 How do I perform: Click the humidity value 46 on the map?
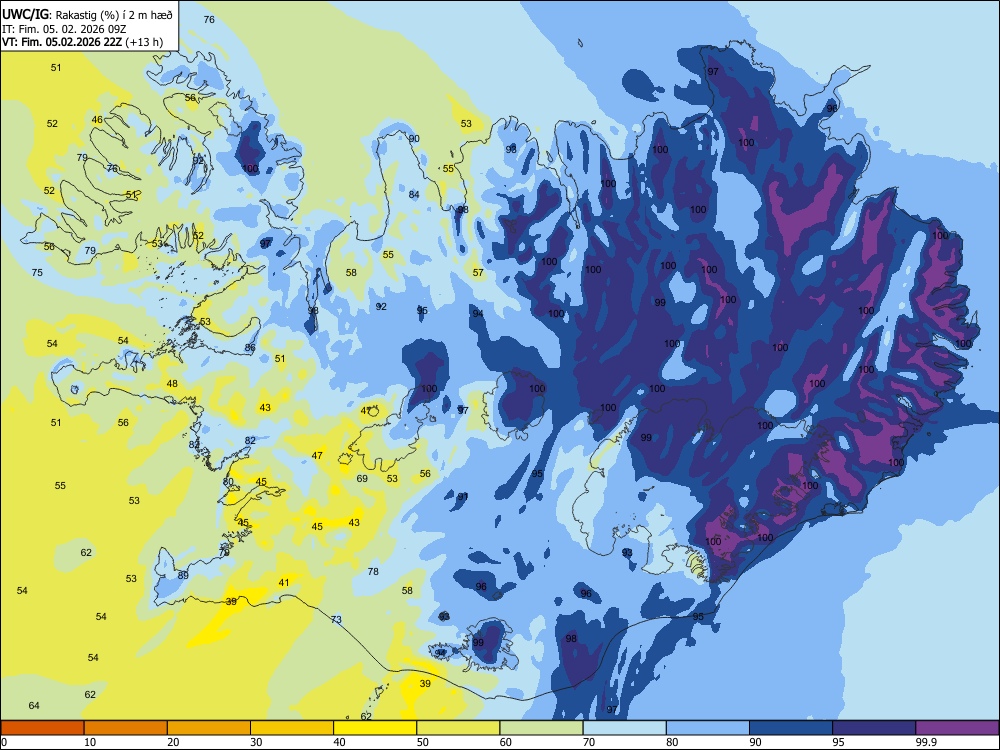pos(97,119)
